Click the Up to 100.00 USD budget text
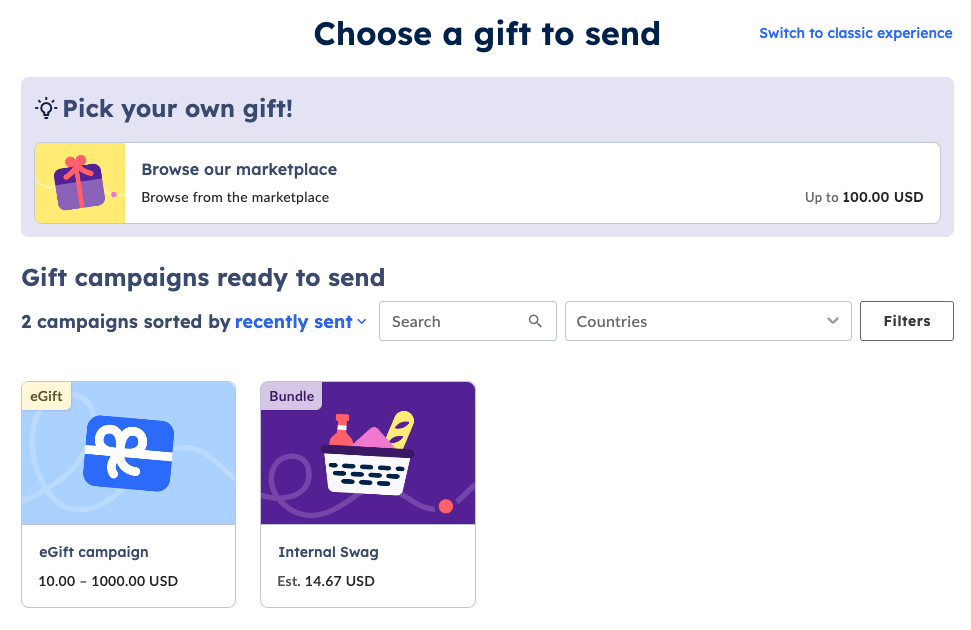The image size is (971, 630). [864, 197]
